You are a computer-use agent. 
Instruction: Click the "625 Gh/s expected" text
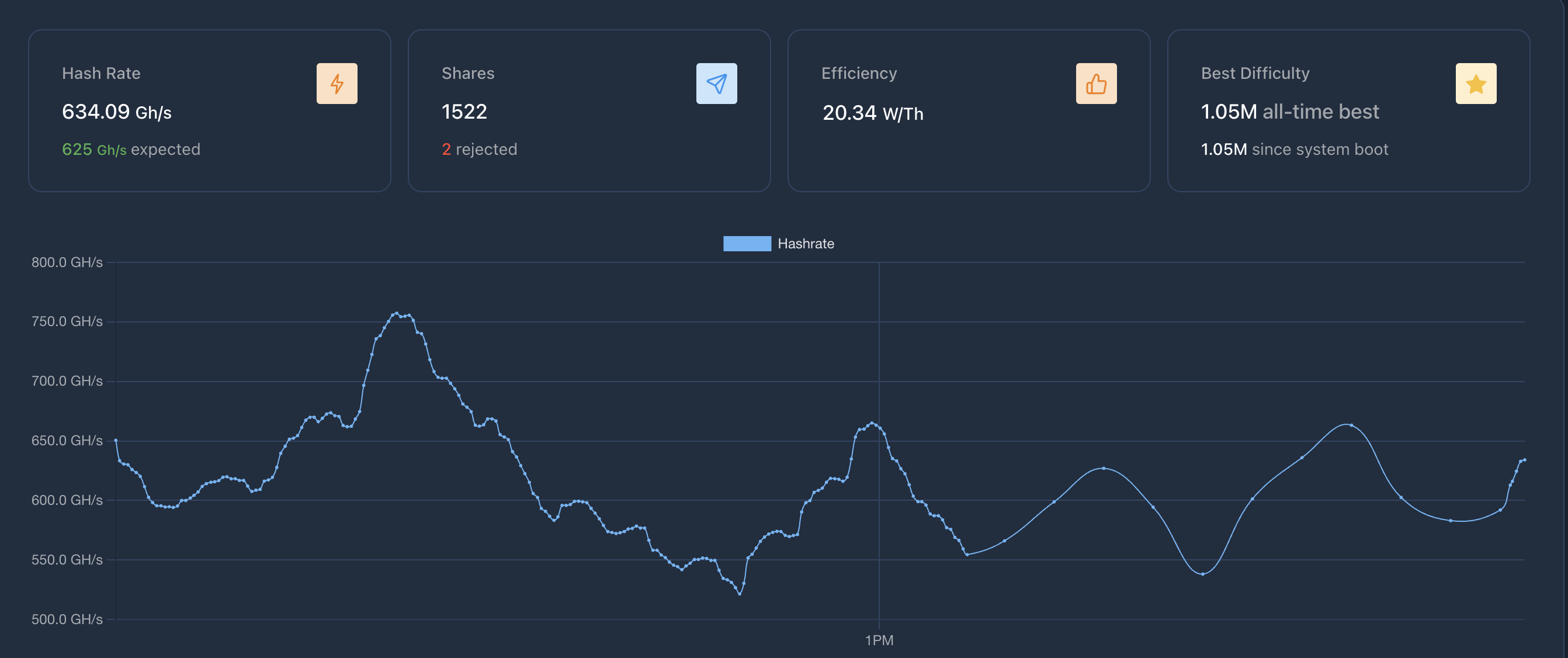(x=131, y=149)
